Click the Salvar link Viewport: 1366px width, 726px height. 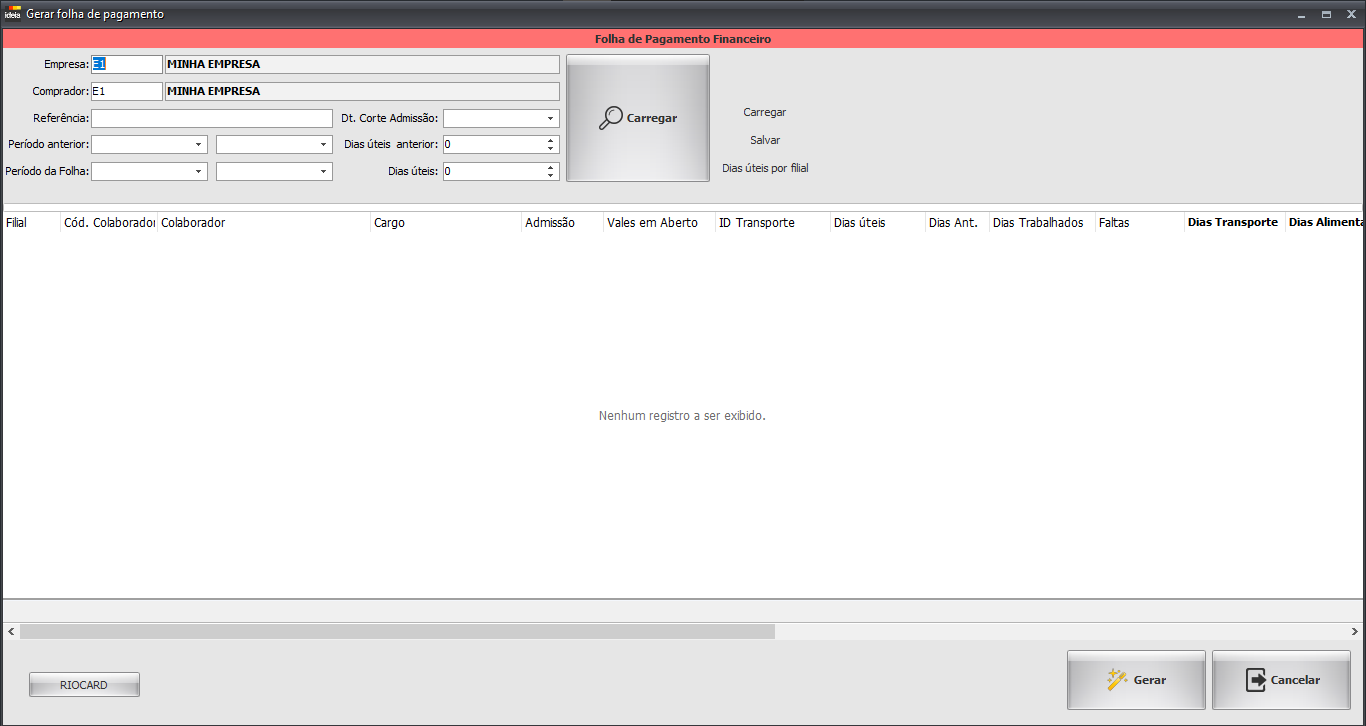pyautogui.click(x=765, y=140)
